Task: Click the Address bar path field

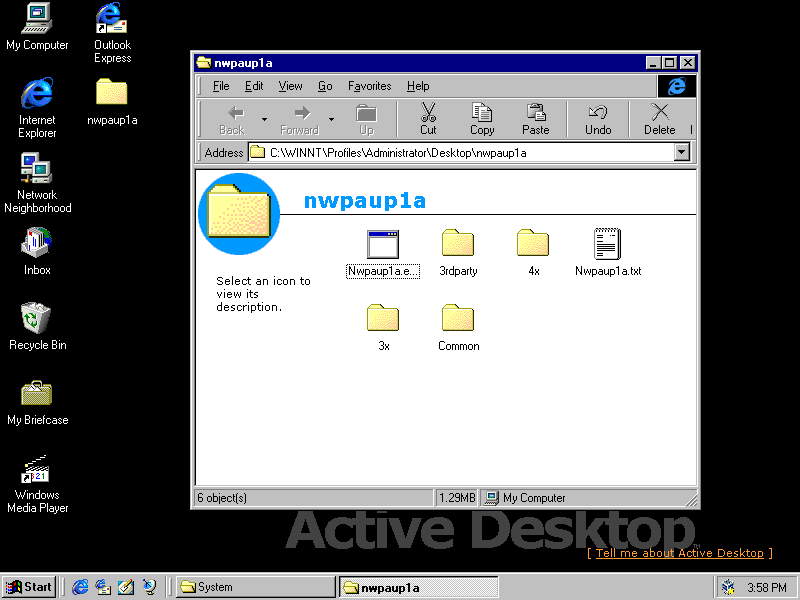Action: click(x=461, y=153)
